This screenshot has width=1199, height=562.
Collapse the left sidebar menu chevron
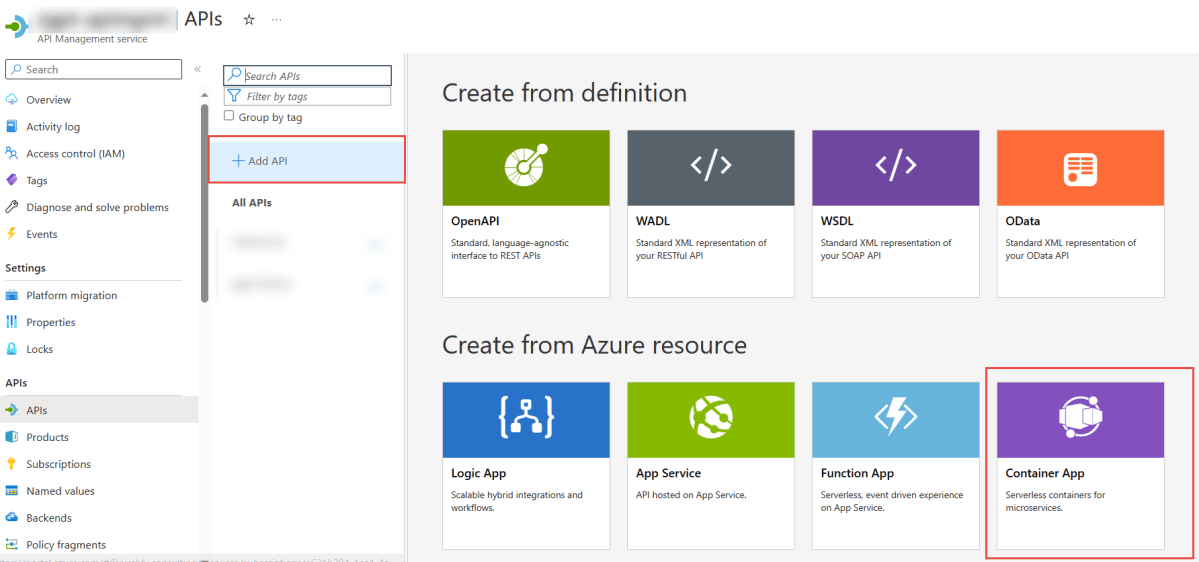coord(197,69)
